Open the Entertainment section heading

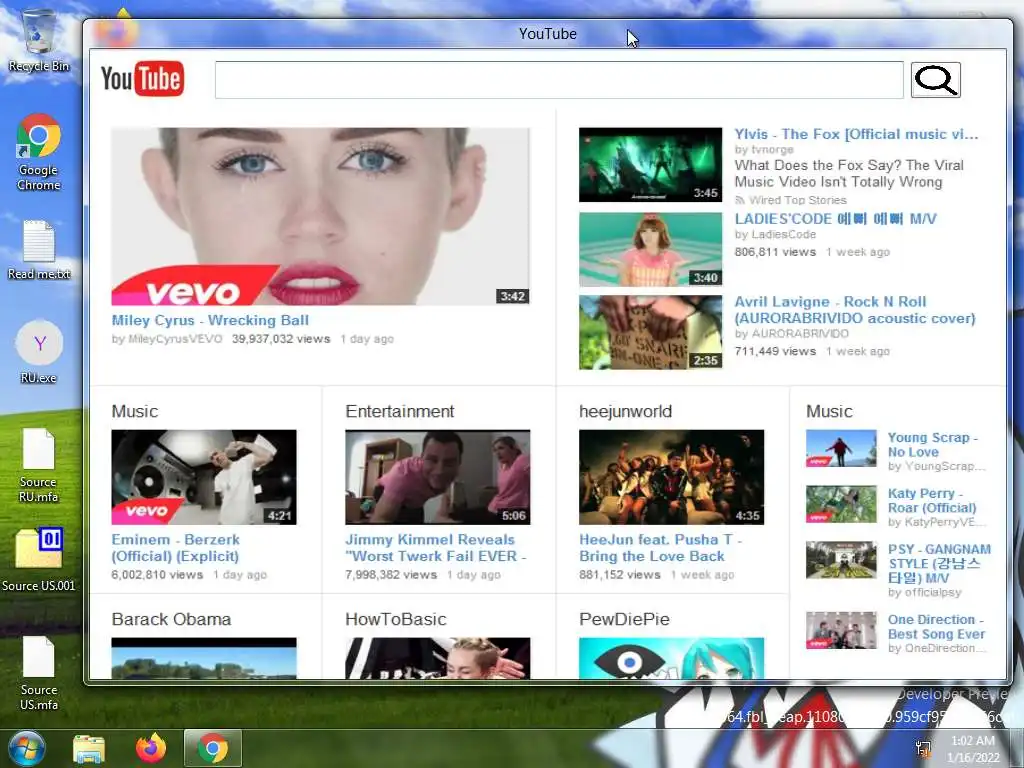[x=400, y=411]
